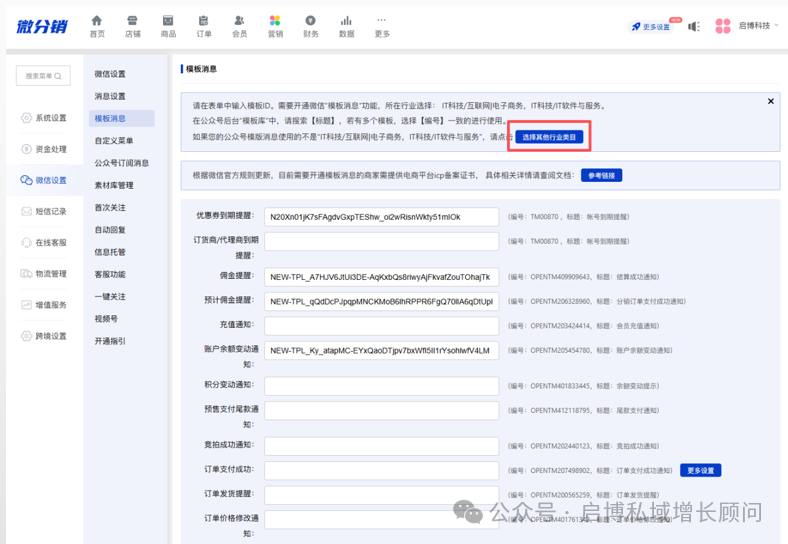This screenshot has width=788, height=544.
Task: Select 公众号订阅消息 submenu item
Action: (x=122, y=163)
